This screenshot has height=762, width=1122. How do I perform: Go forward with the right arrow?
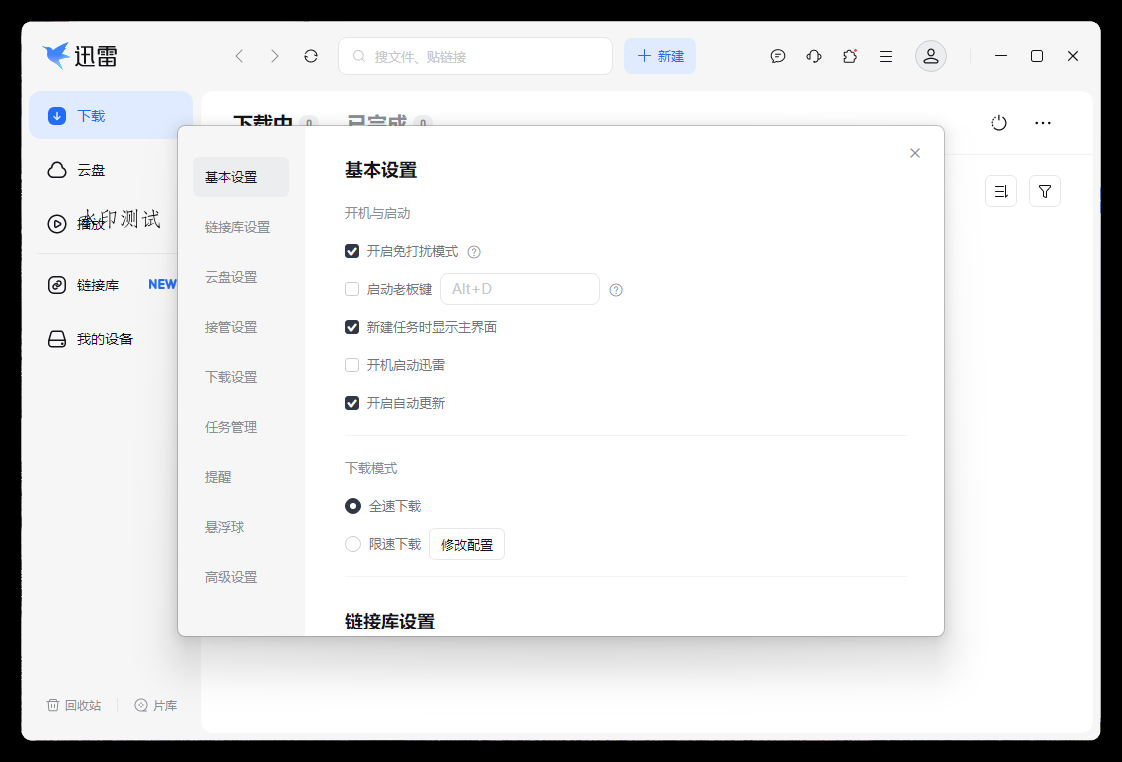point(275,56)
